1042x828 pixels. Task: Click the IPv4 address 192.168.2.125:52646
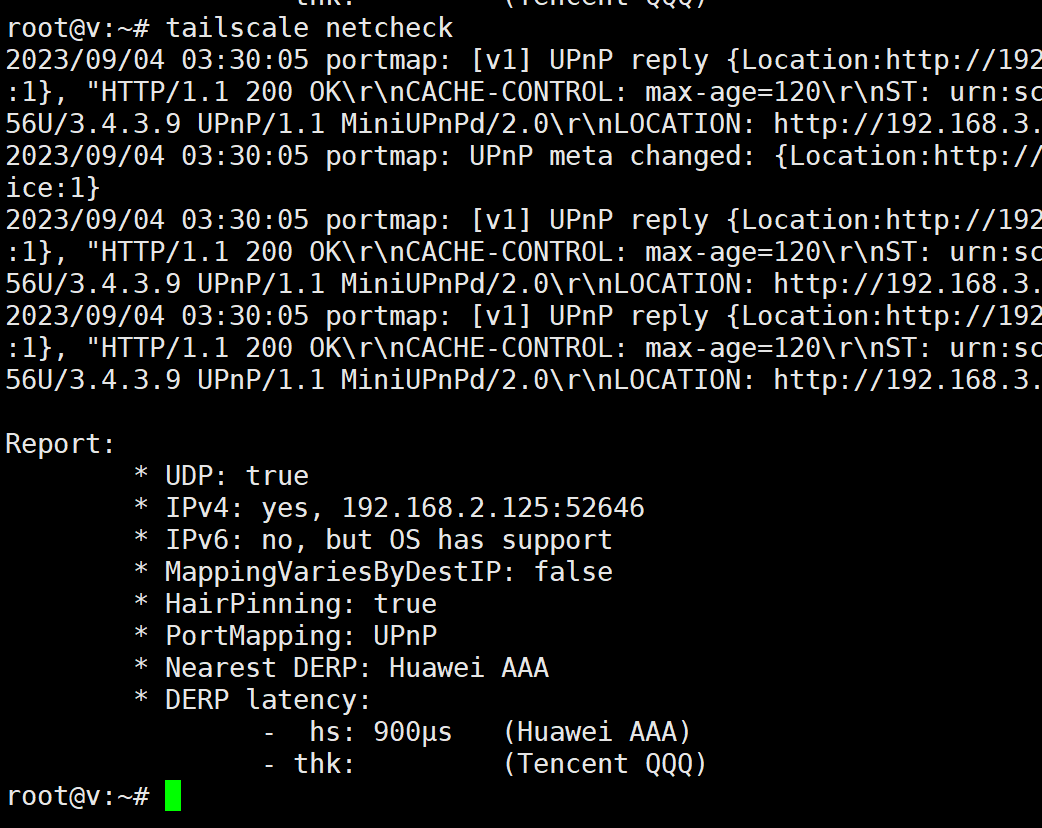tap(493, 508)
